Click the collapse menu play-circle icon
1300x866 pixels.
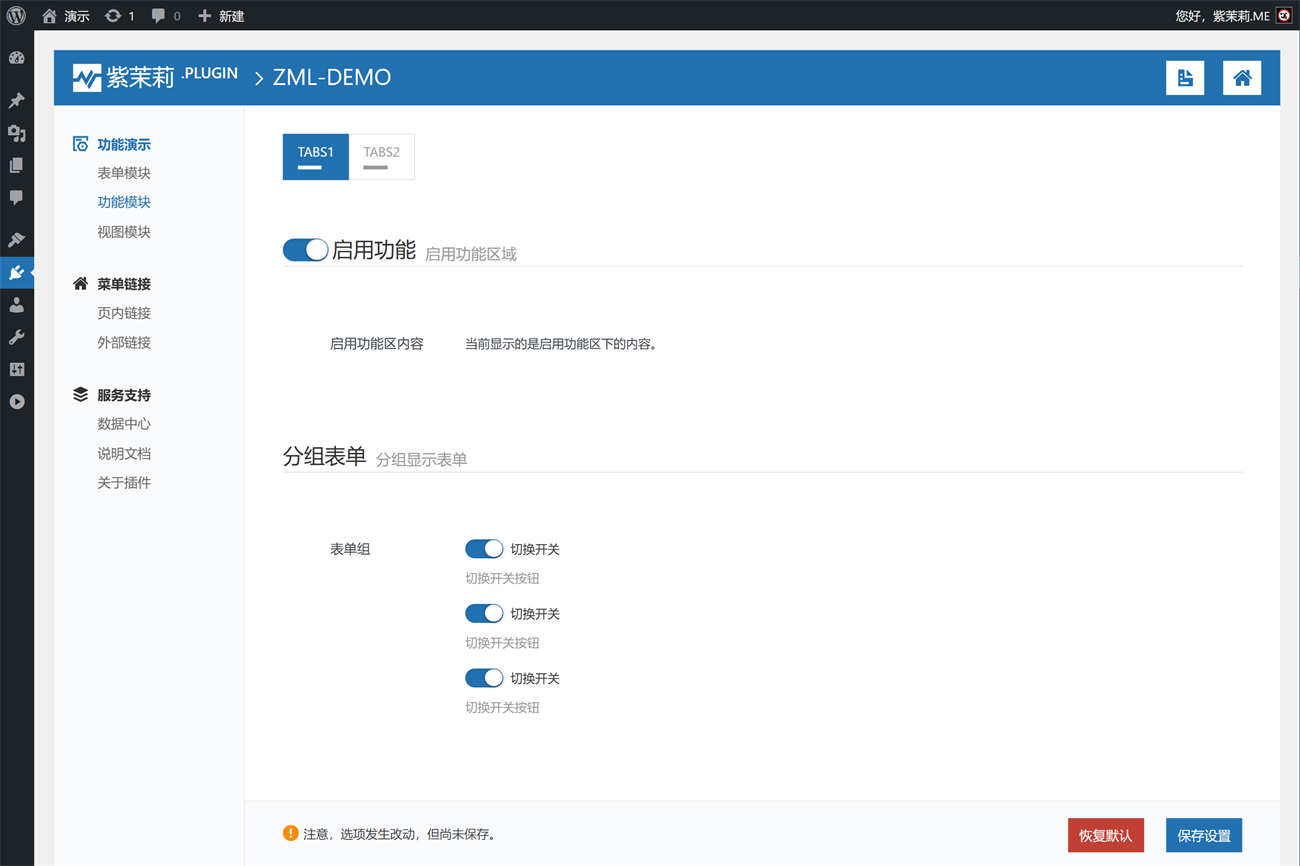coord(16,401)
